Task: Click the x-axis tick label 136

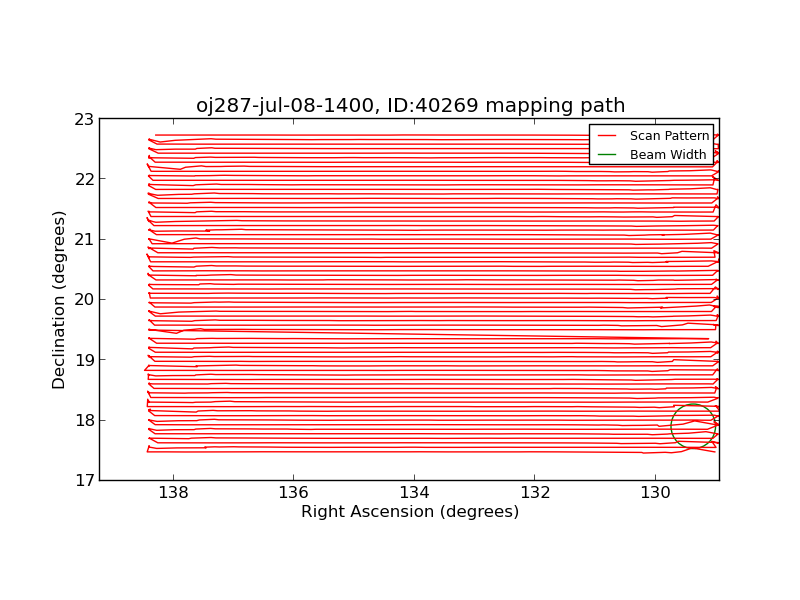Action: (294, 493)
